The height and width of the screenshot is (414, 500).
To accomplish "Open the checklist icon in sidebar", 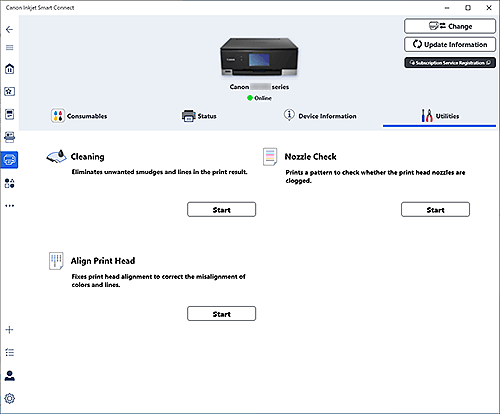I will pyautogui.click(x=9, y=352).
